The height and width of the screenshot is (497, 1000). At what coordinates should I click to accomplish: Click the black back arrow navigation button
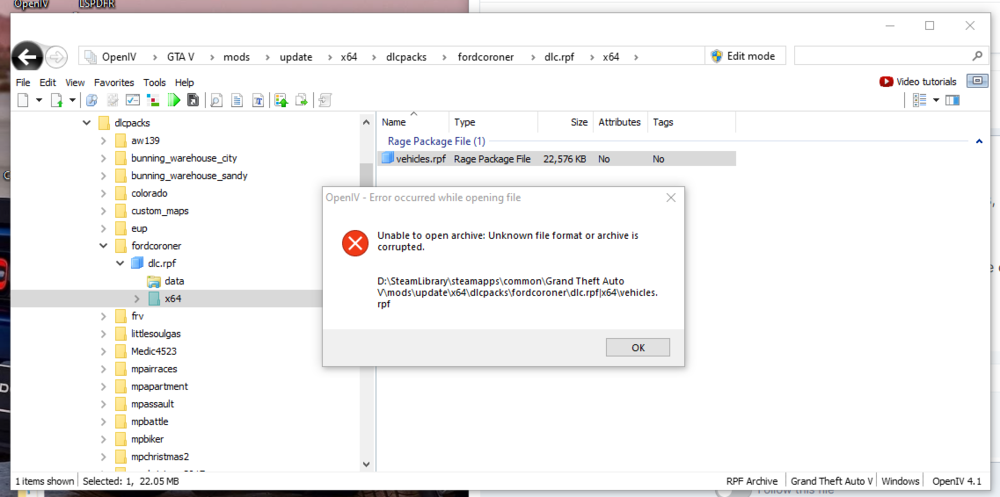(x=27, y=57)
